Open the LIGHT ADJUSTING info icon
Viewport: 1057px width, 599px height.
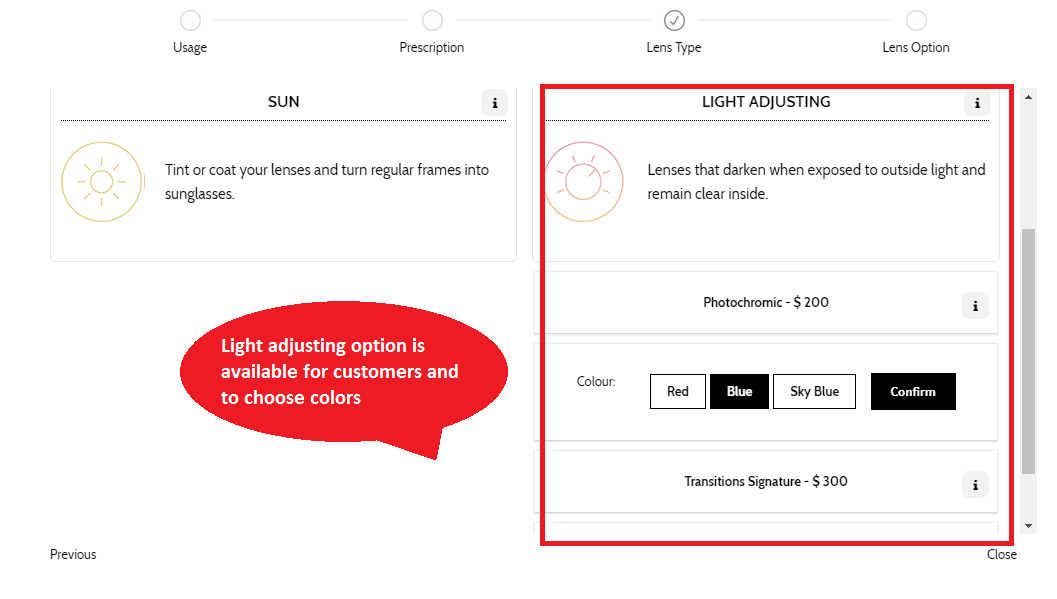pyautogui.click(x=977, y=102)
